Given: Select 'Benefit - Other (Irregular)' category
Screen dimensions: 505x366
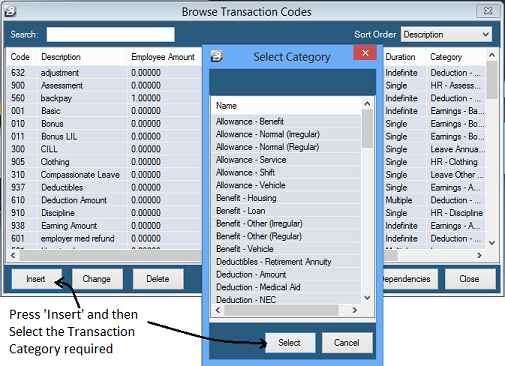Looking at the screenshot, I should [286, 223].
